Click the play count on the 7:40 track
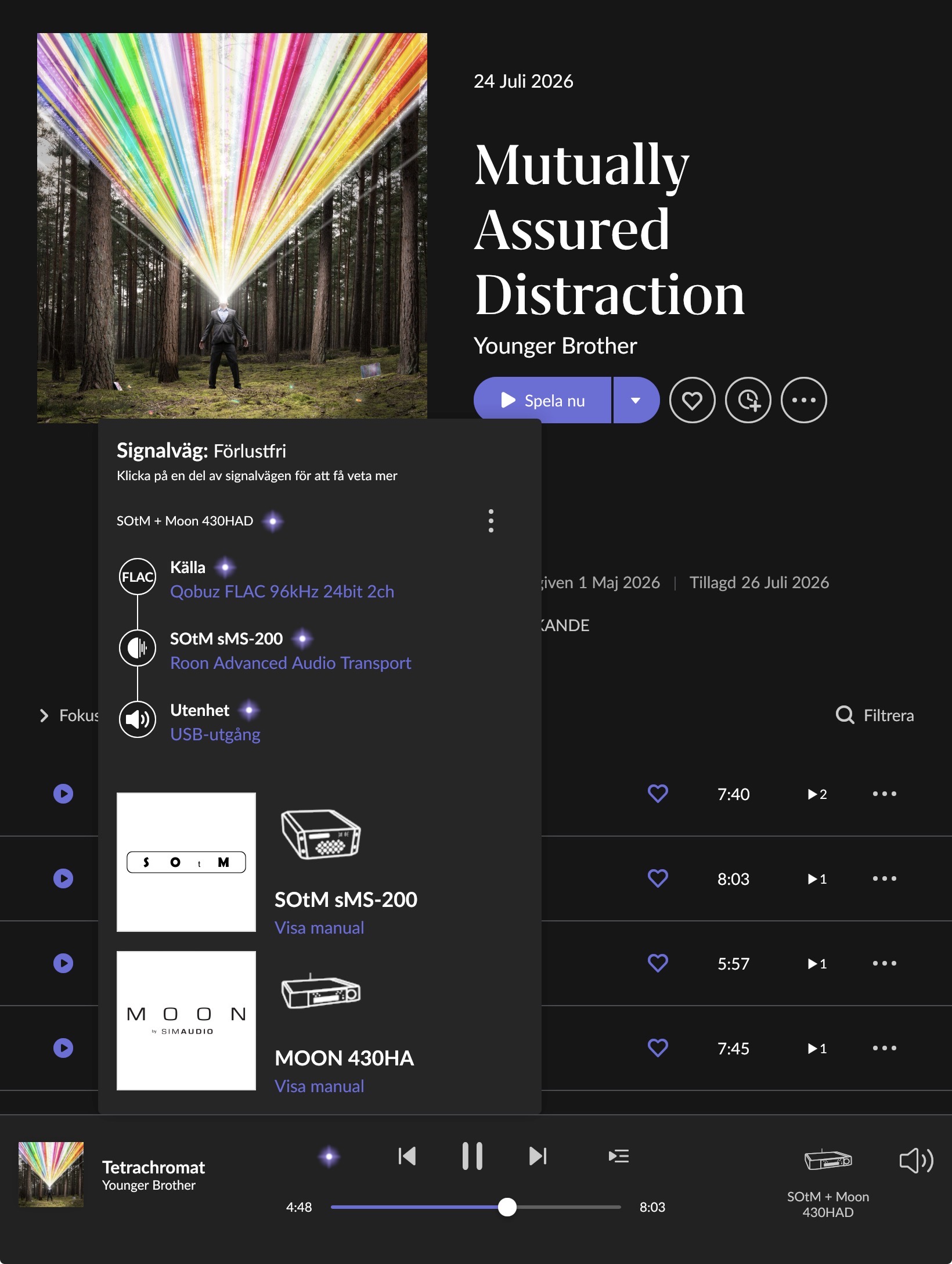Viewport: 952px width, 1264px height. pyautogui.click(x=817, y=794)
